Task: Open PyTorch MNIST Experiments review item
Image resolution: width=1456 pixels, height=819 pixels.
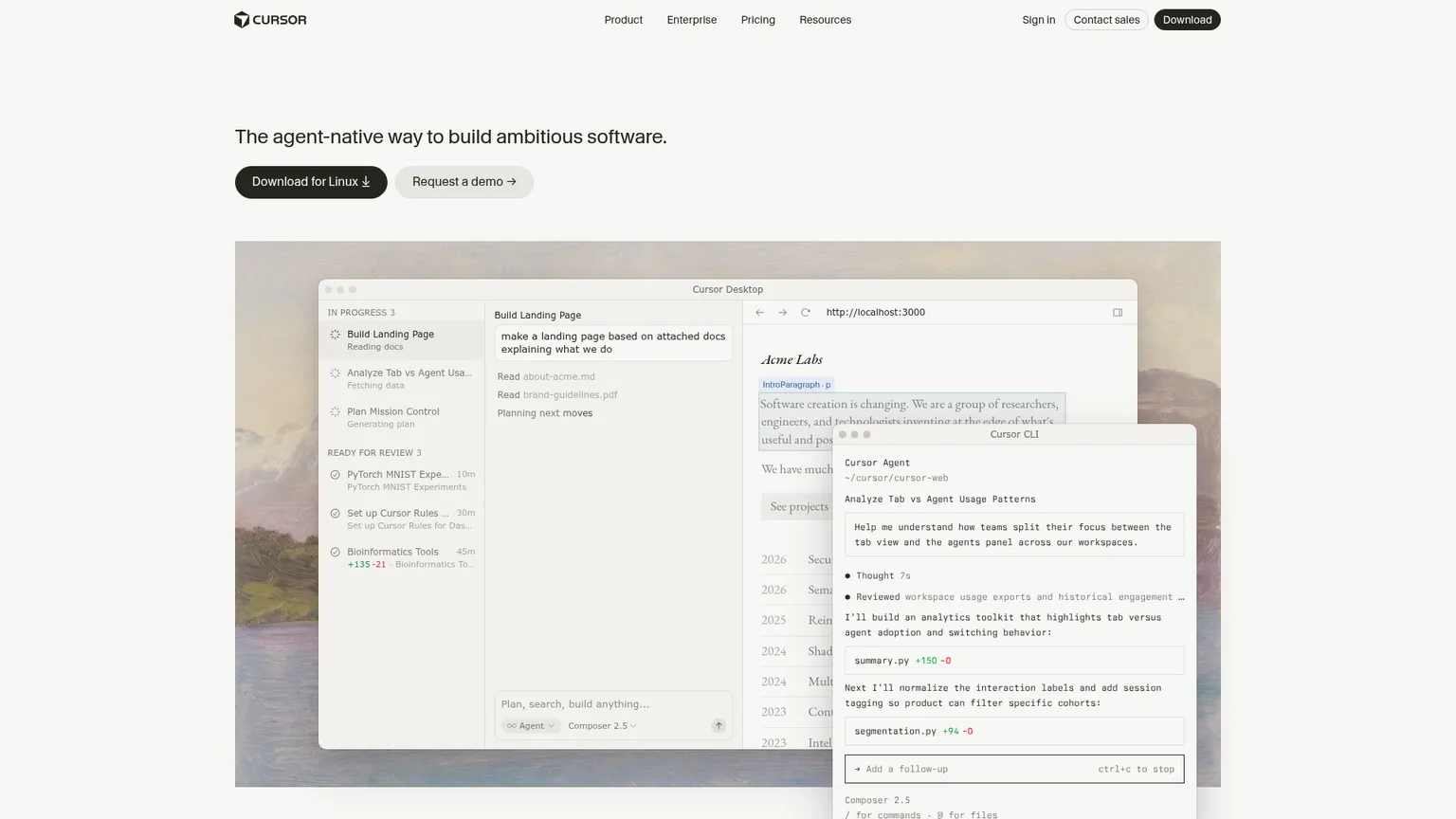Action: tap(402, 481)
